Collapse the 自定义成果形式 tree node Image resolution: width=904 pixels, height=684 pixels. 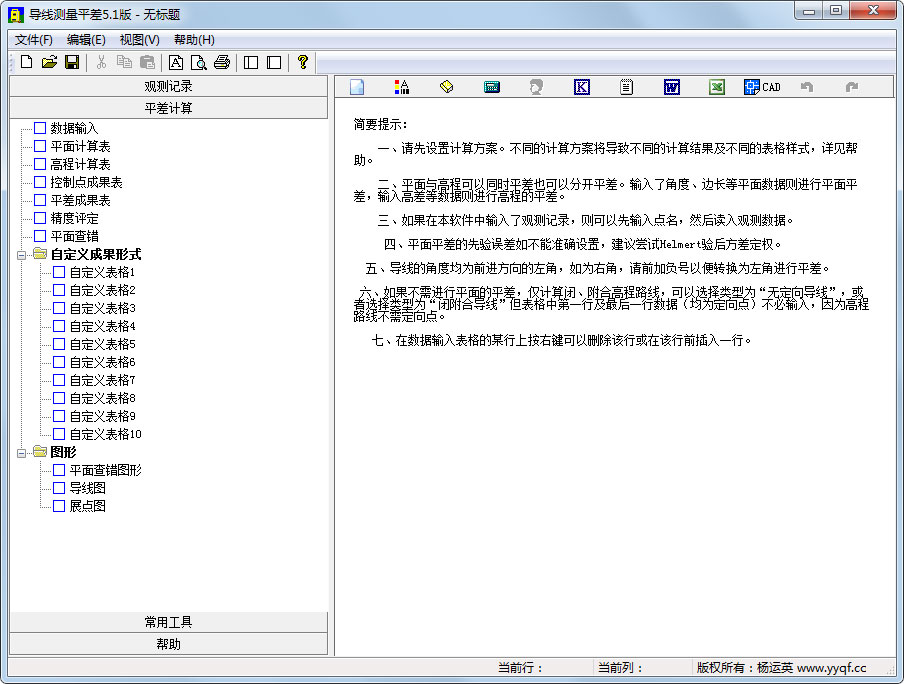[x=21, y=255]
